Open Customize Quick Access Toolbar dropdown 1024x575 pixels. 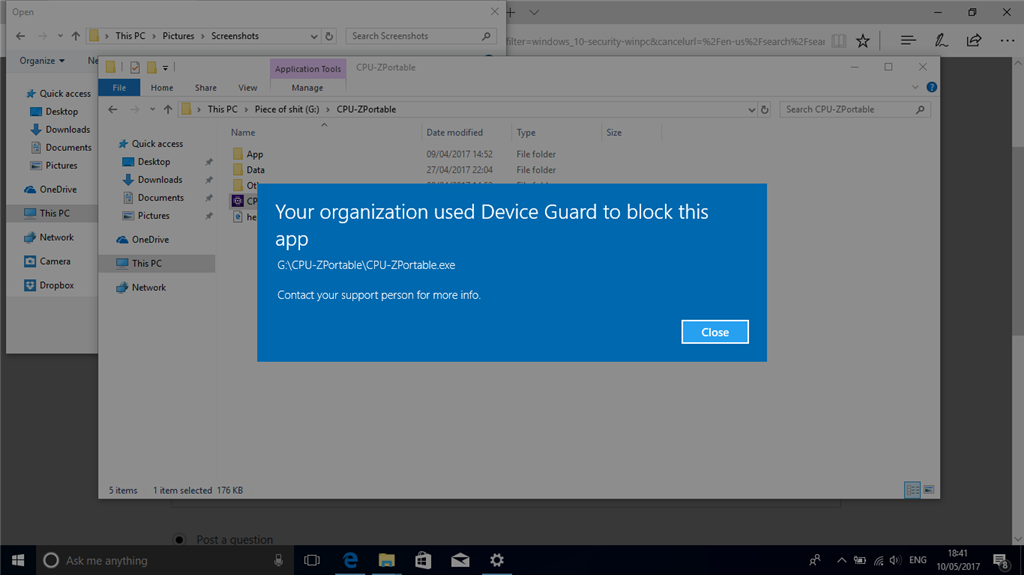click(x=165, y=67)
